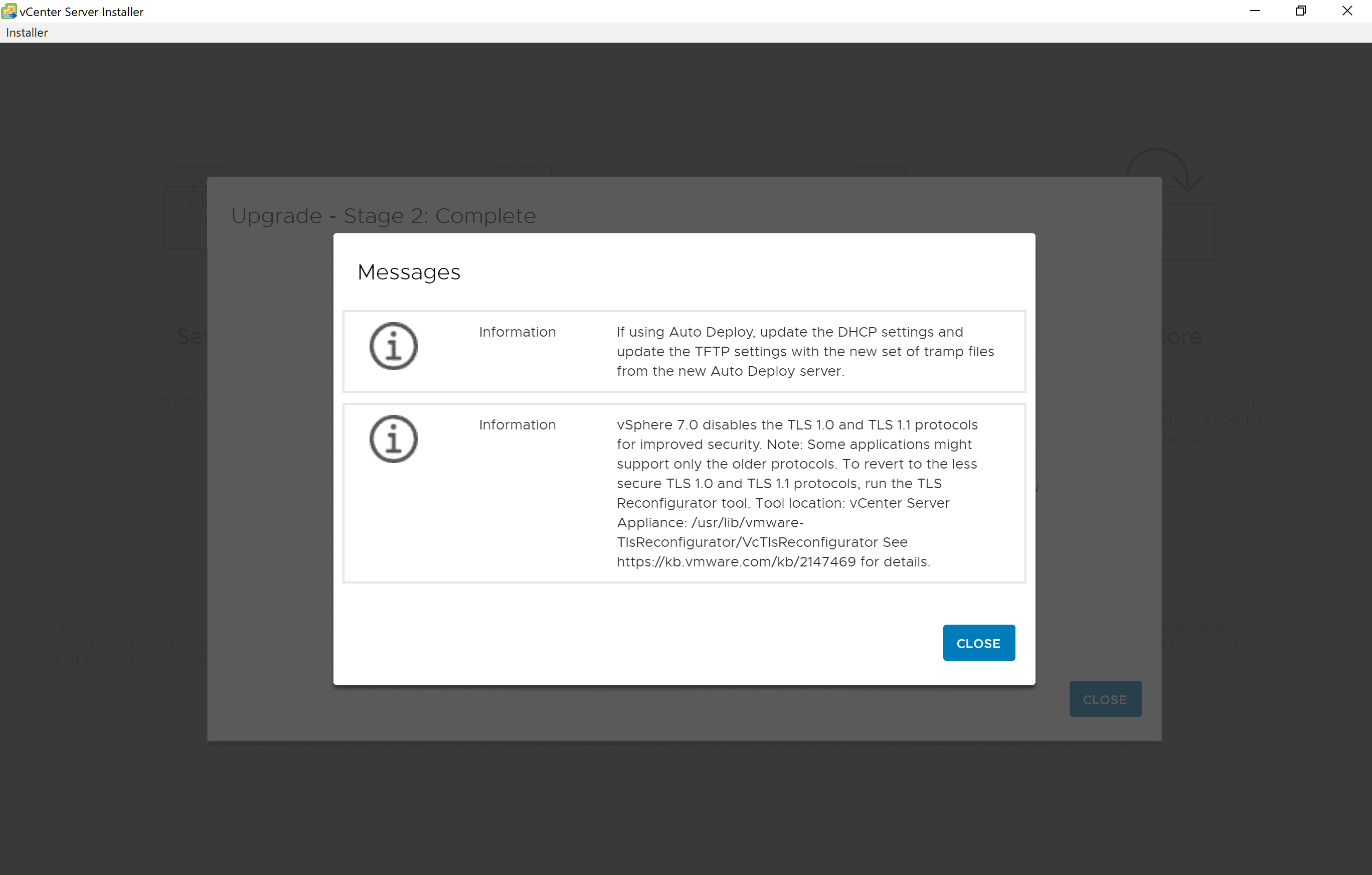Click the 'Upgrade - Stage 2: Complete' heading
Image resolution: width=1372 pixels, height=875 pixels.
[383, 216]
